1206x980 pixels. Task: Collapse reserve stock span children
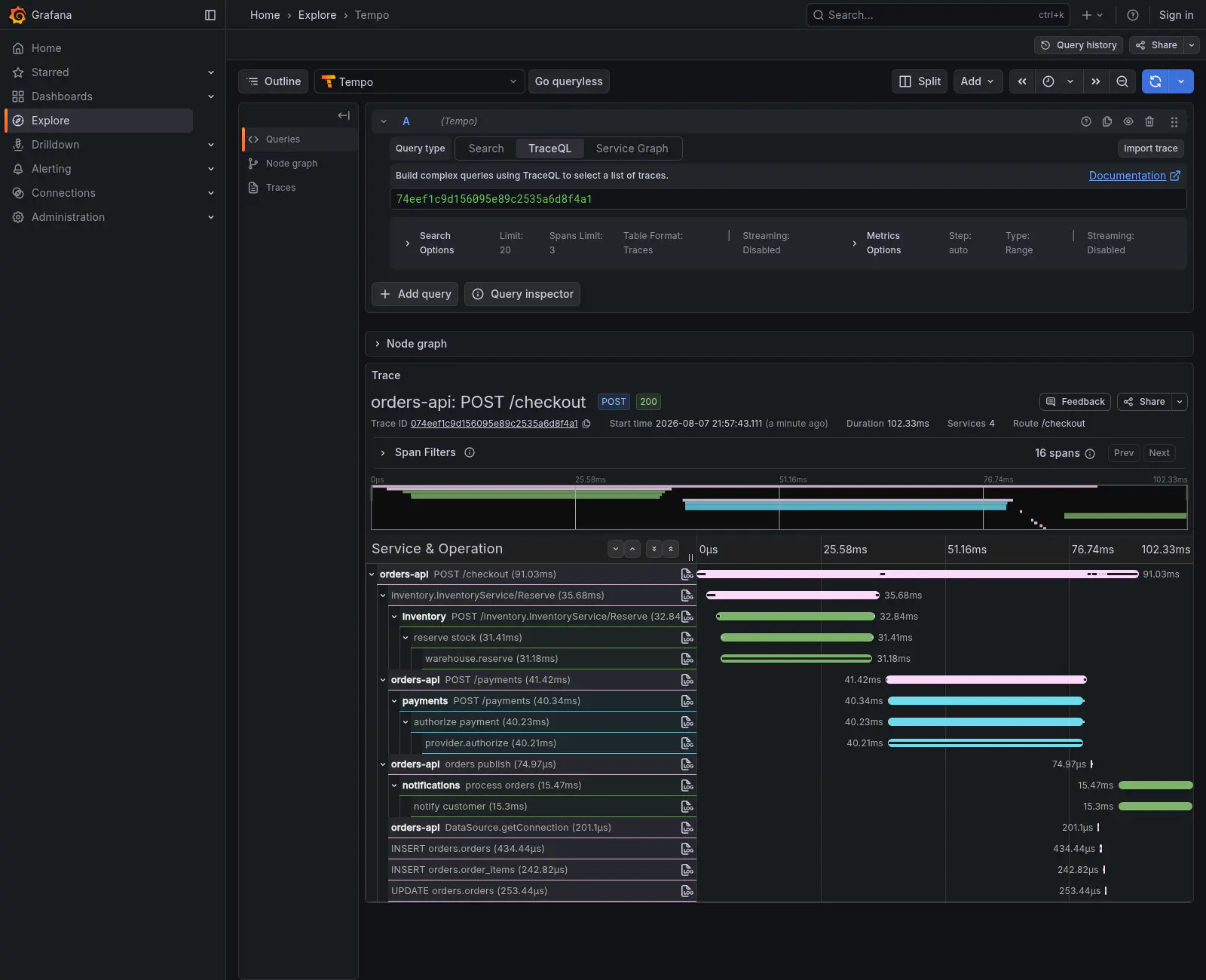406,638
